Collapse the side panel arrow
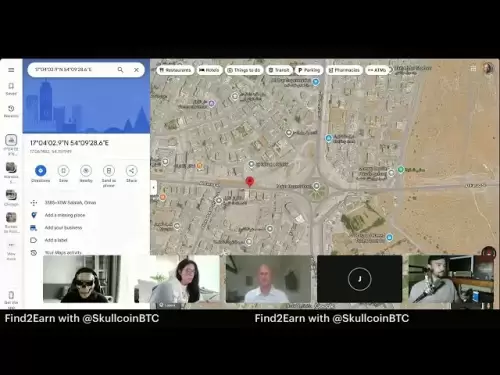This screenshot has height=375, width=500. coord(153,187)
